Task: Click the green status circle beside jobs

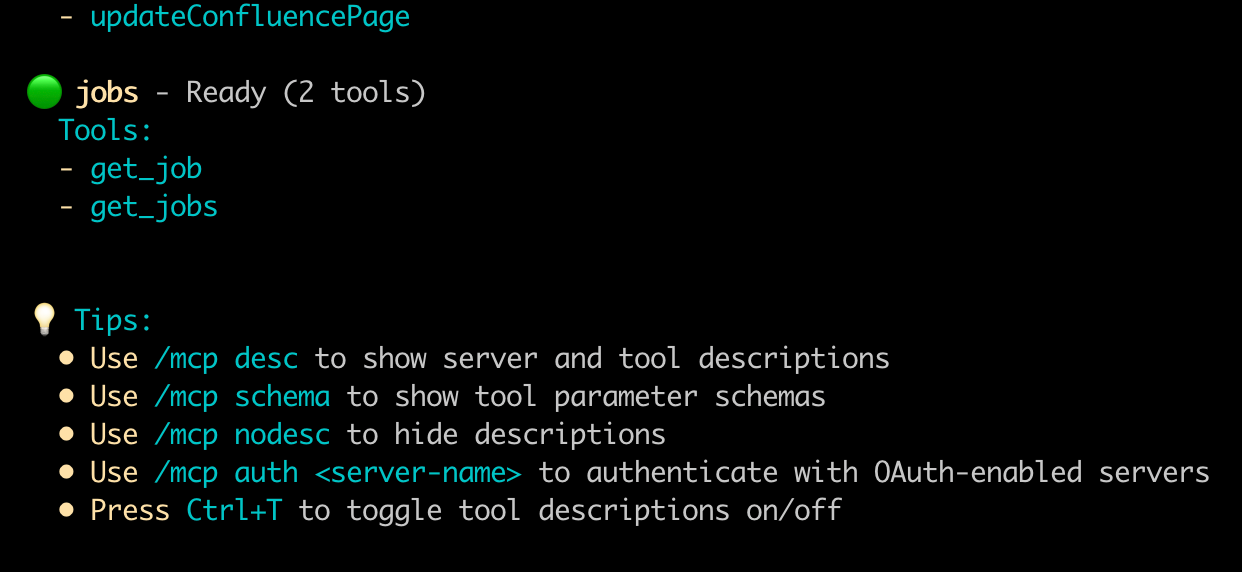Action: (44, 93)
